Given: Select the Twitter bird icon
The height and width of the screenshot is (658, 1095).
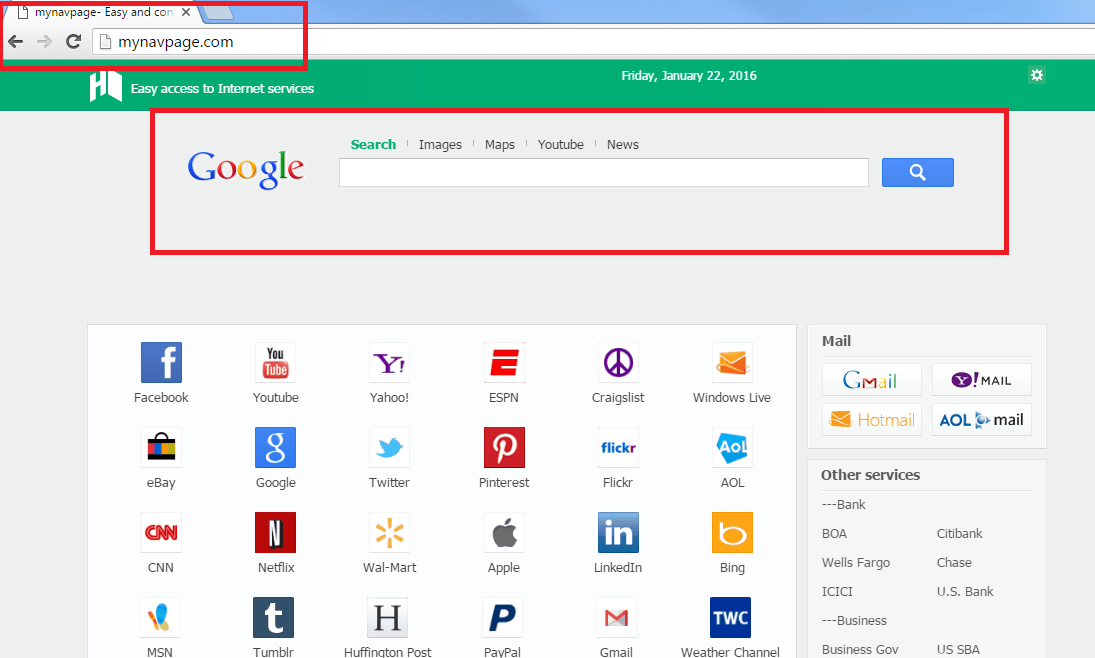Looking at the screenshot, I should [x=389, y=448].
